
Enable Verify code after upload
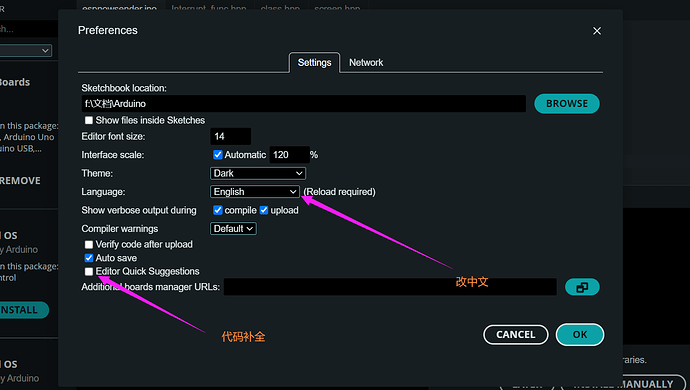coord(89,244)
